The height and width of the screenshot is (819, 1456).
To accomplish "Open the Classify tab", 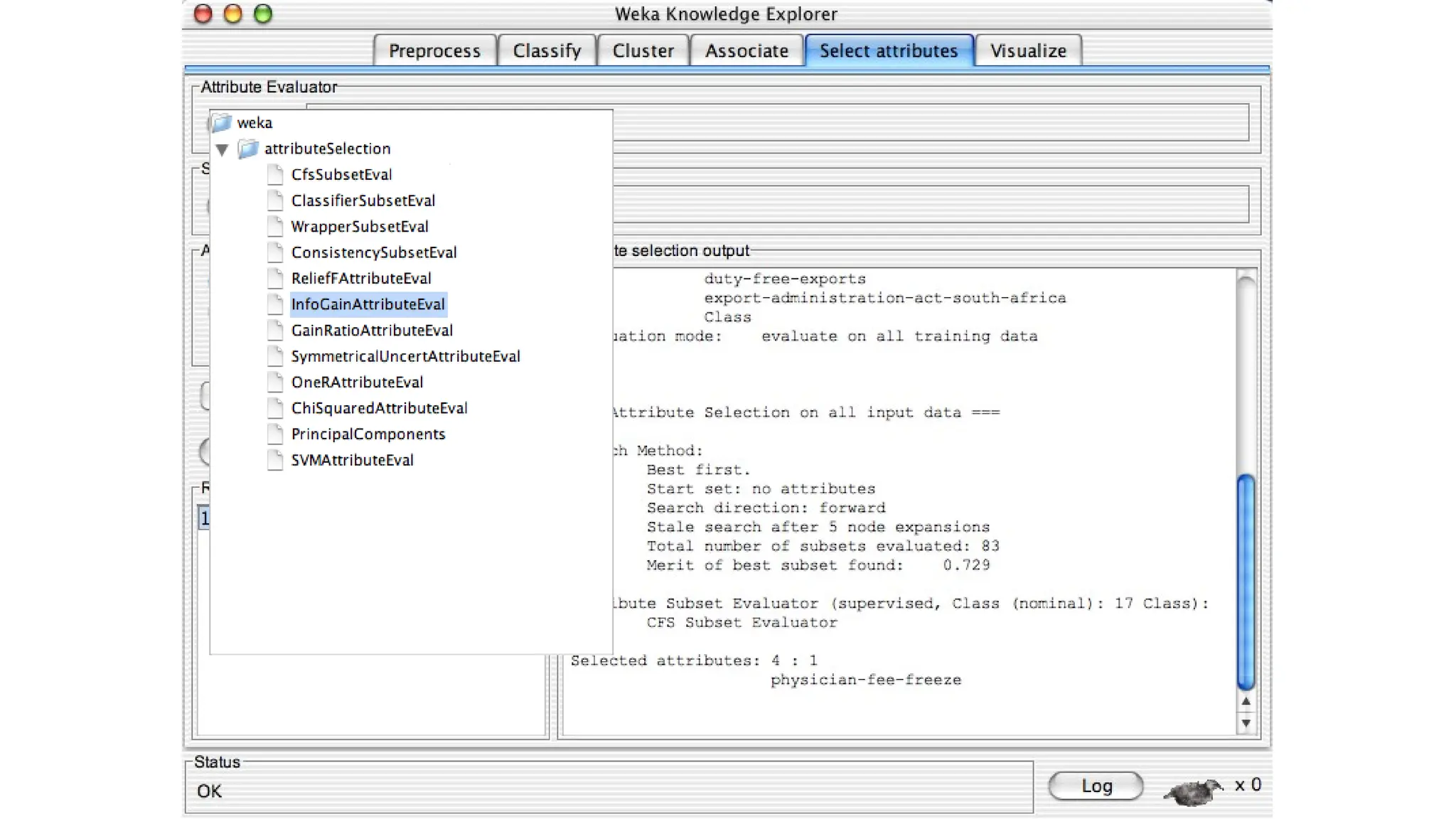I will click(x=547, y=51).
